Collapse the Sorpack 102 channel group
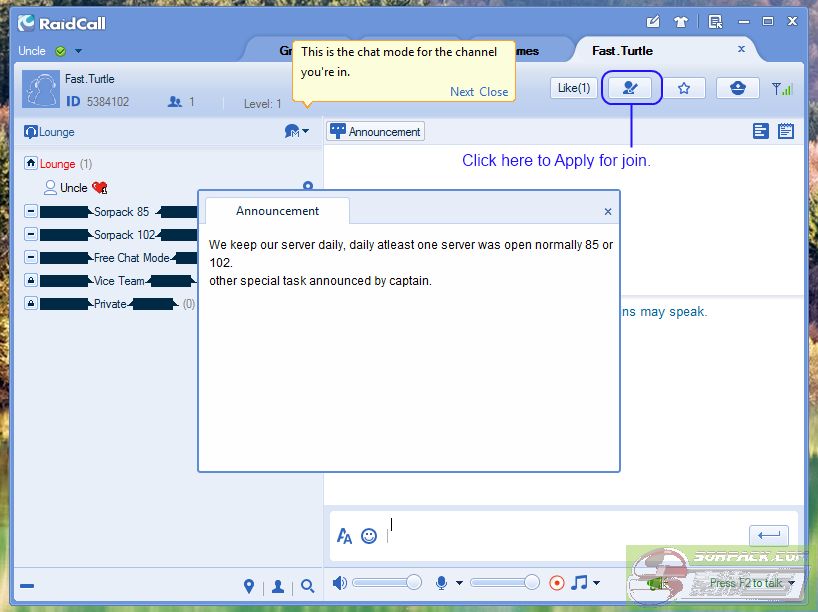Screen dimensions: 818x612 click(31, 234)
